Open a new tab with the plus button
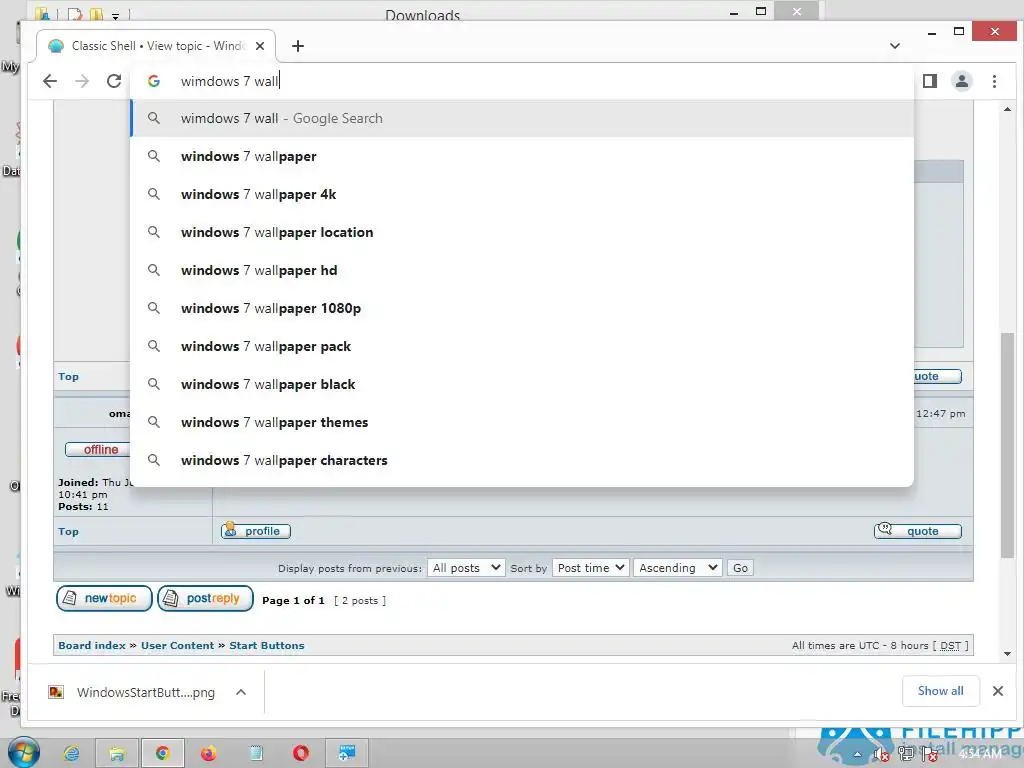Image resolution: width=1024 pixels, height=768 pixels. (x=298, y=46)
